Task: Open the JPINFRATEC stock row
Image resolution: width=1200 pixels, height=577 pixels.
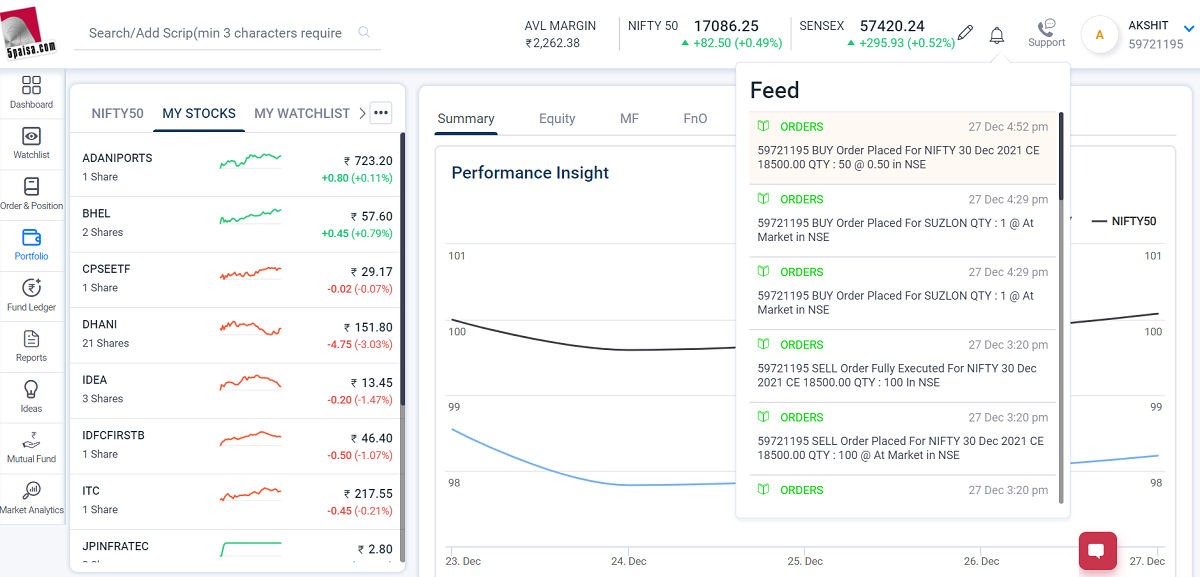Action: 236,548
